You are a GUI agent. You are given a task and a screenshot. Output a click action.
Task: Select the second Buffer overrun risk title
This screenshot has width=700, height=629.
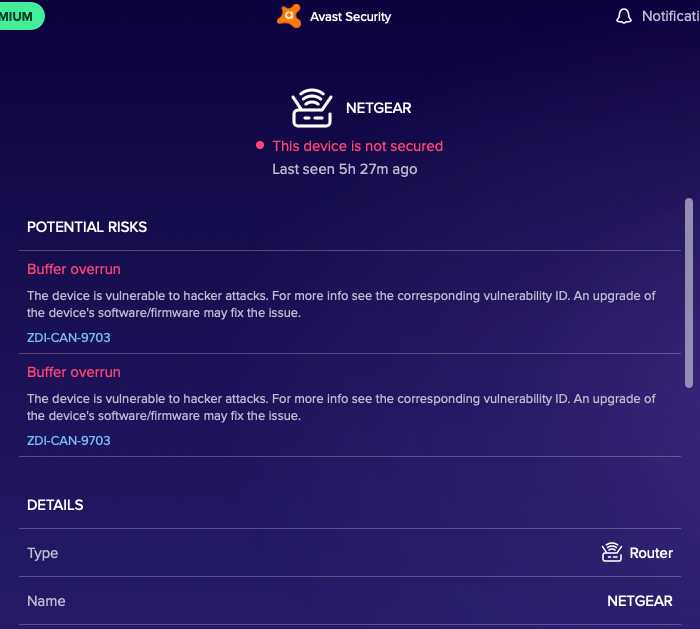(x=74, y=372)
